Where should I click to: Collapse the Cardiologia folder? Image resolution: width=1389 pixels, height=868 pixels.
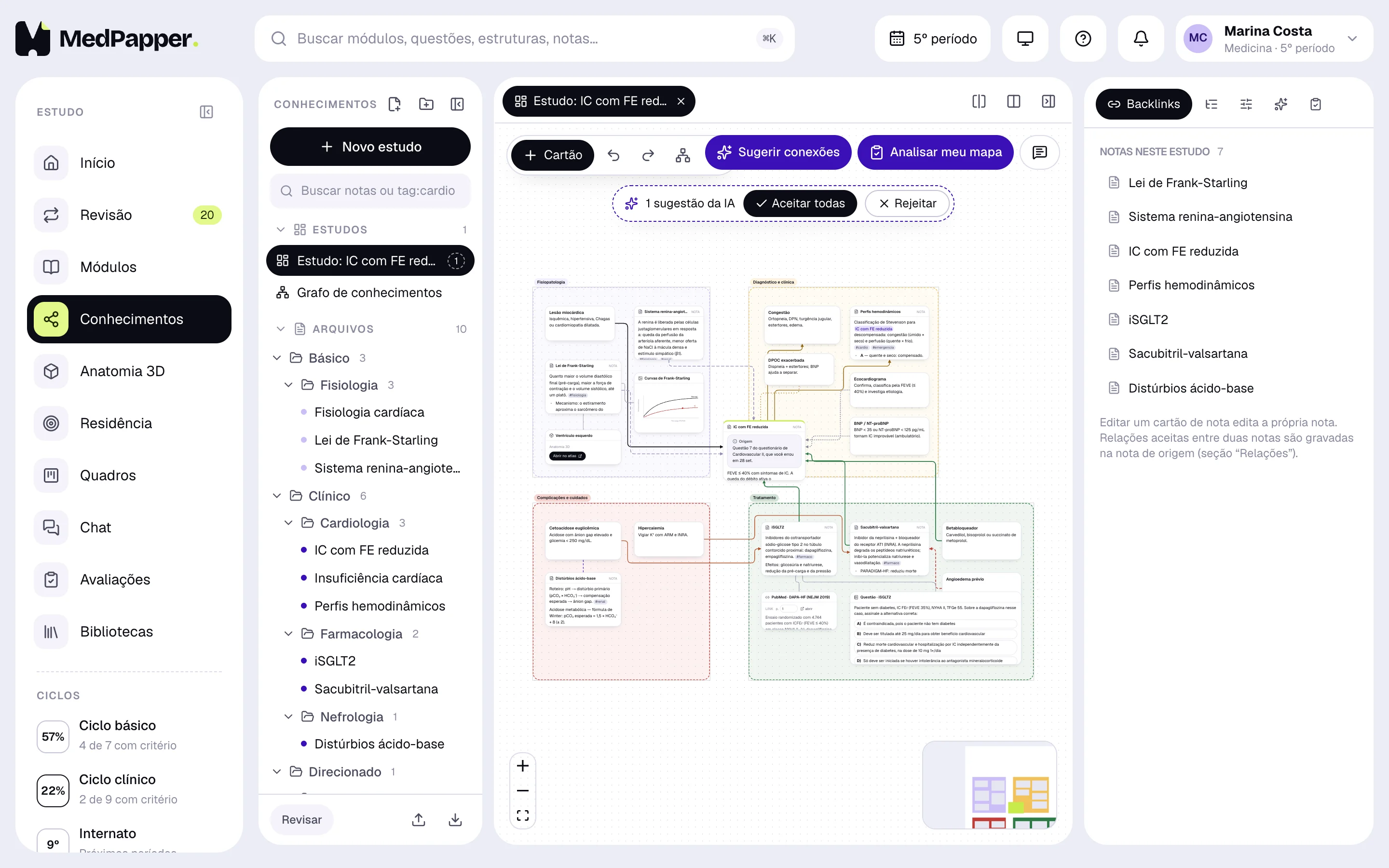pyautogui.click(x=288, y=522)
